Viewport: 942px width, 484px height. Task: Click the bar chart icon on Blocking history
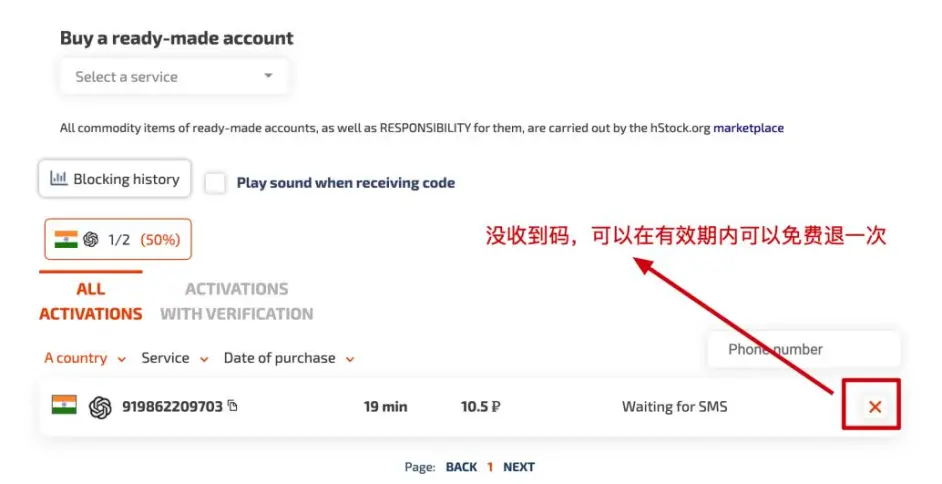(x=58, y=178)
